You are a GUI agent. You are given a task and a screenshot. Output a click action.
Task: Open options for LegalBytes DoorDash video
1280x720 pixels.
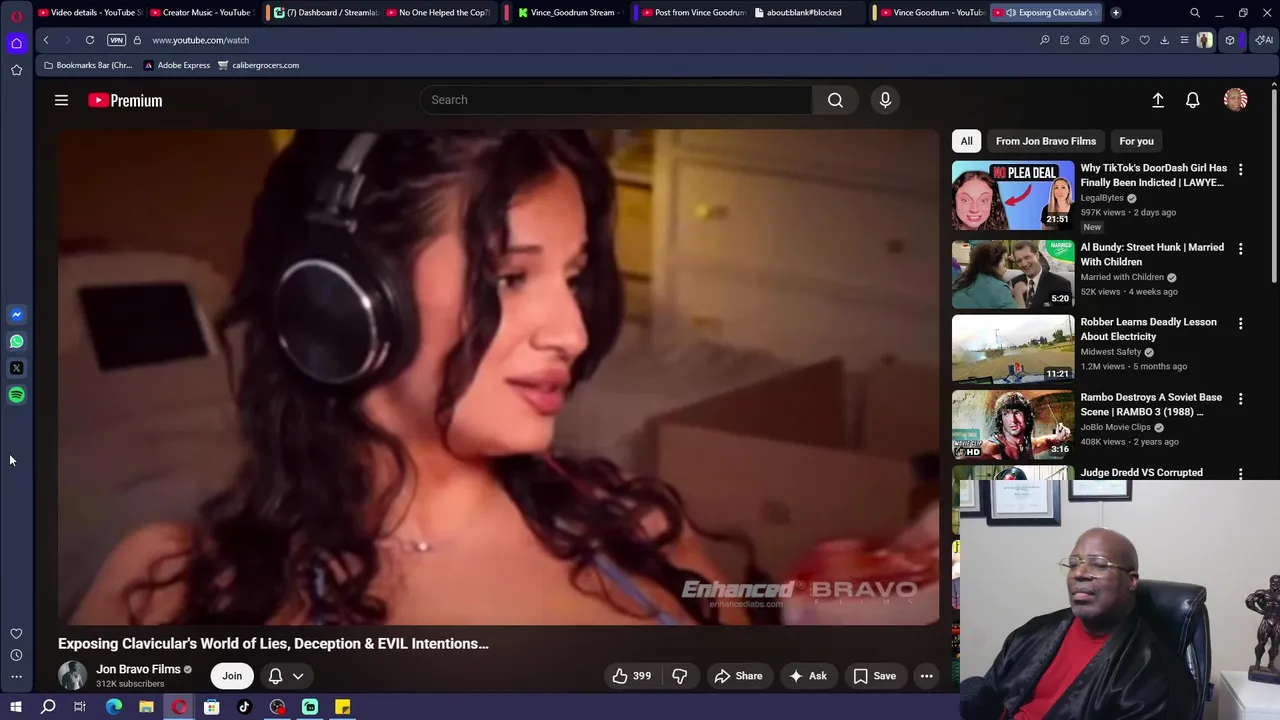click(x=1241, y=170)
